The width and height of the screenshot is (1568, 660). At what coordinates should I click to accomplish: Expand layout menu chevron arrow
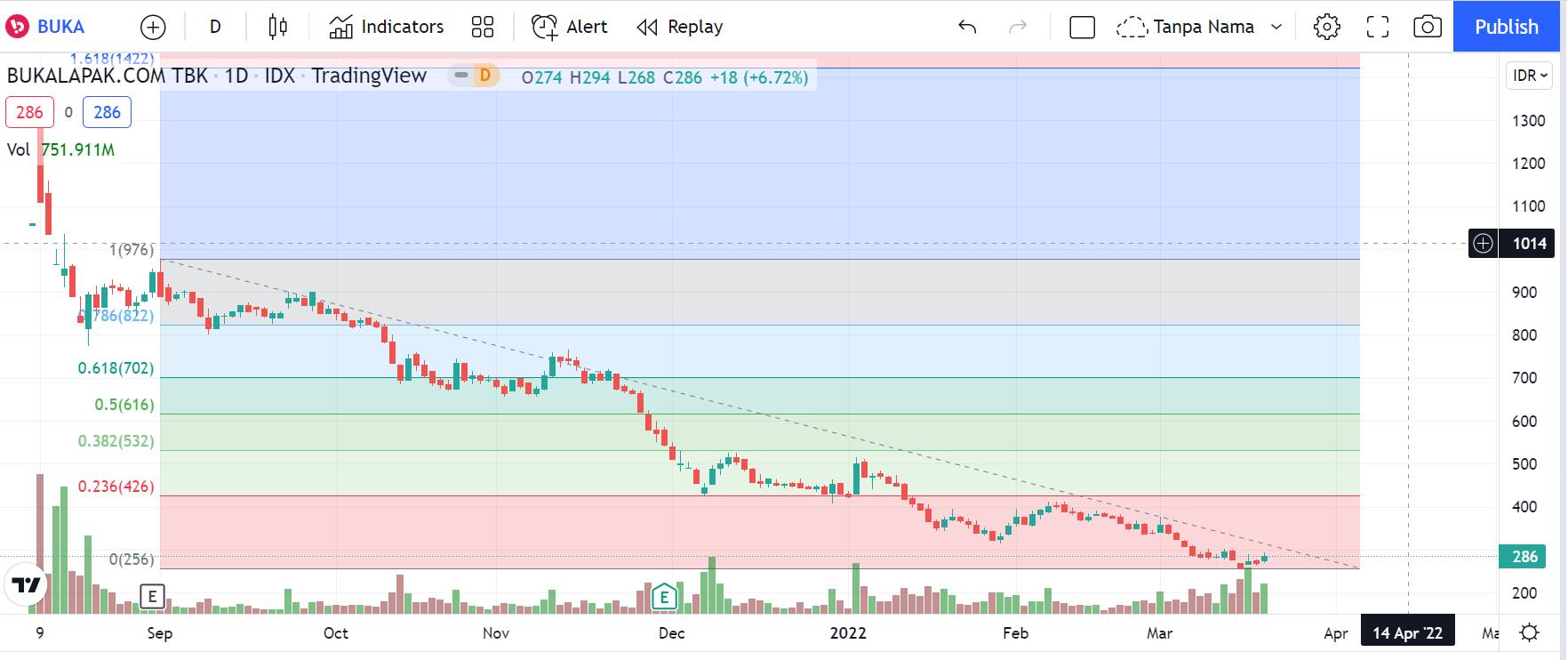tap(1276, 28)
